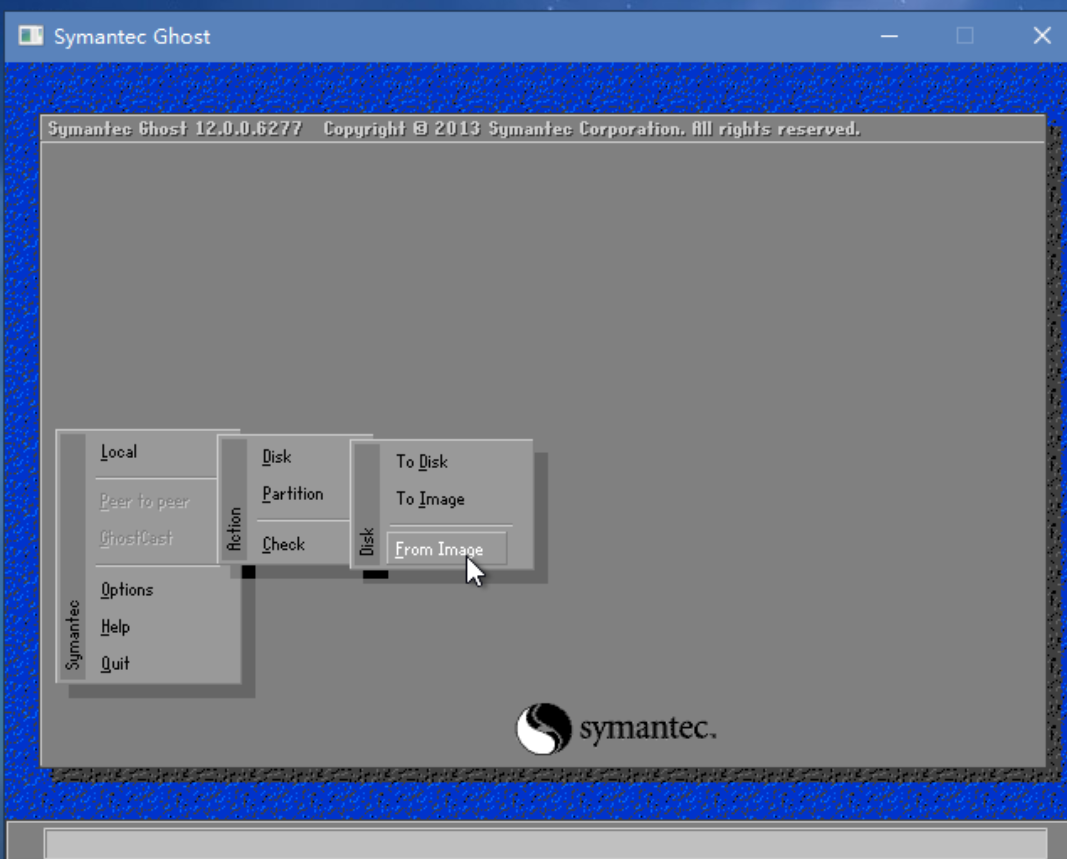Click the Symantec Ghost 12.0.0.6277 version text
The height and width of the screenshot is (859, 1067).
click(175, 129)
